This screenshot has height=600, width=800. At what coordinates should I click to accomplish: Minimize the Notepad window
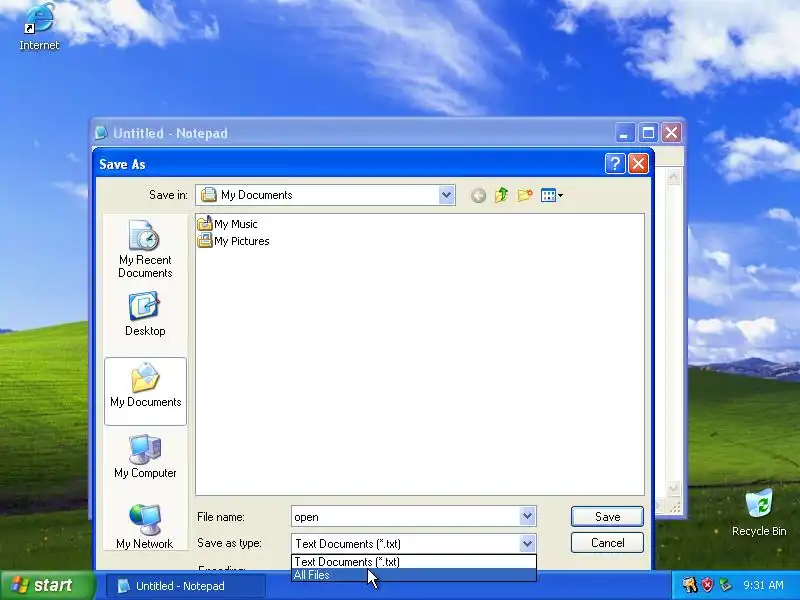(624, 133)
